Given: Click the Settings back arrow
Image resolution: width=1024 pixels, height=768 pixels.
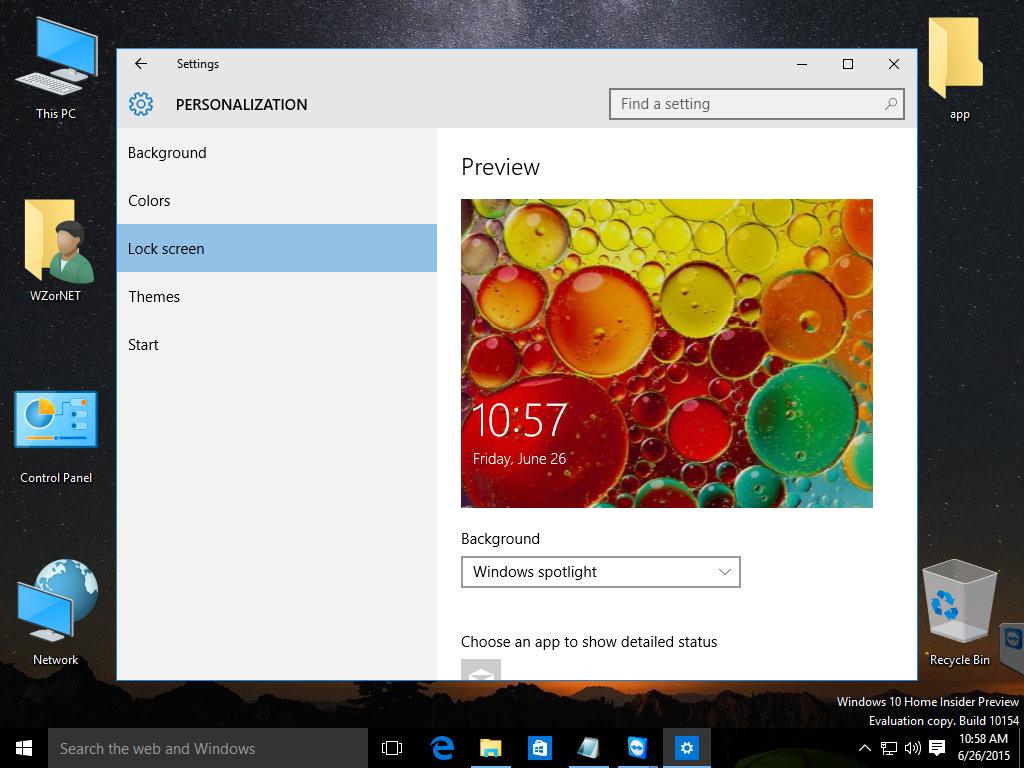Looking at the screenshot, I should 141,64.
